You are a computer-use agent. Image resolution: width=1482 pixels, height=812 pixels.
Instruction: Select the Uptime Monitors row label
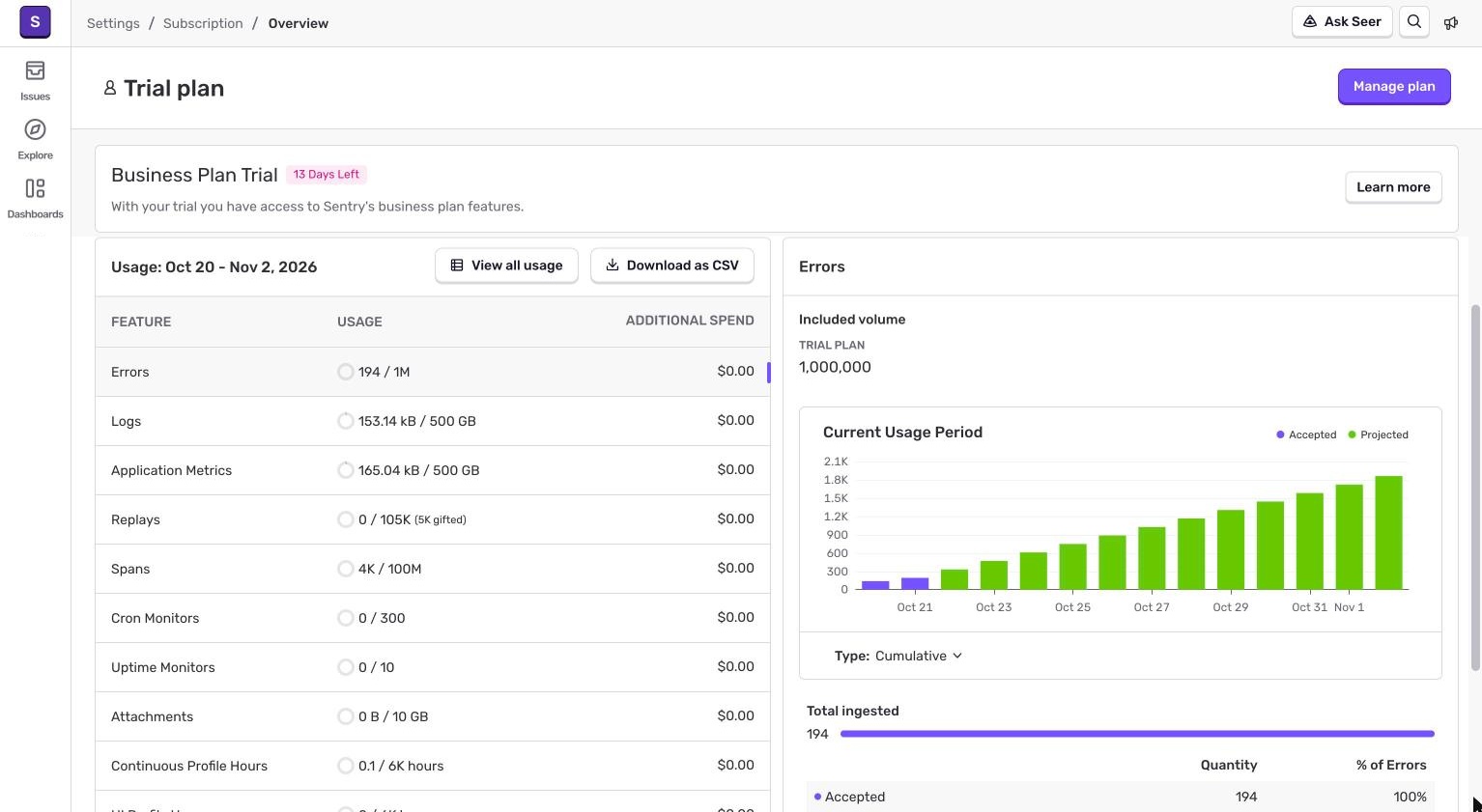pos(162,667)
